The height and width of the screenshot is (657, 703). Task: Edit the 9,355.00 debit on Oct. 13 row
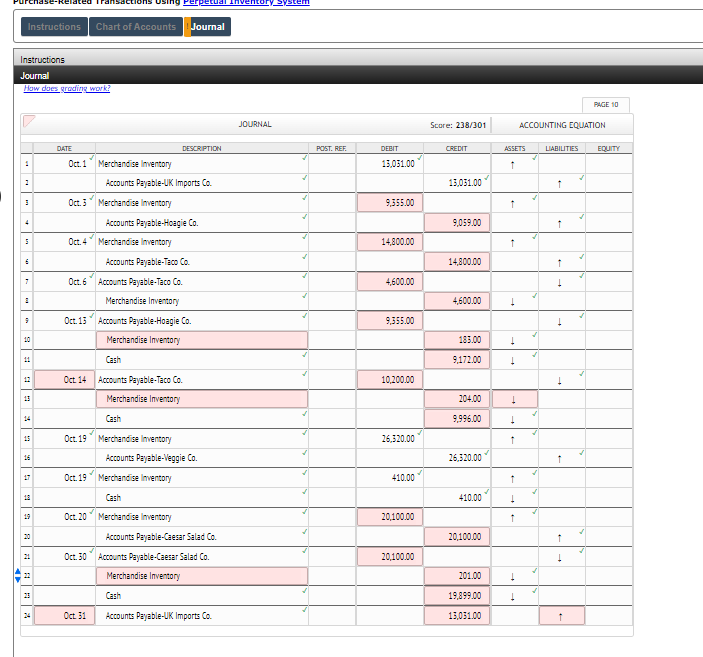tap(390, 321)
